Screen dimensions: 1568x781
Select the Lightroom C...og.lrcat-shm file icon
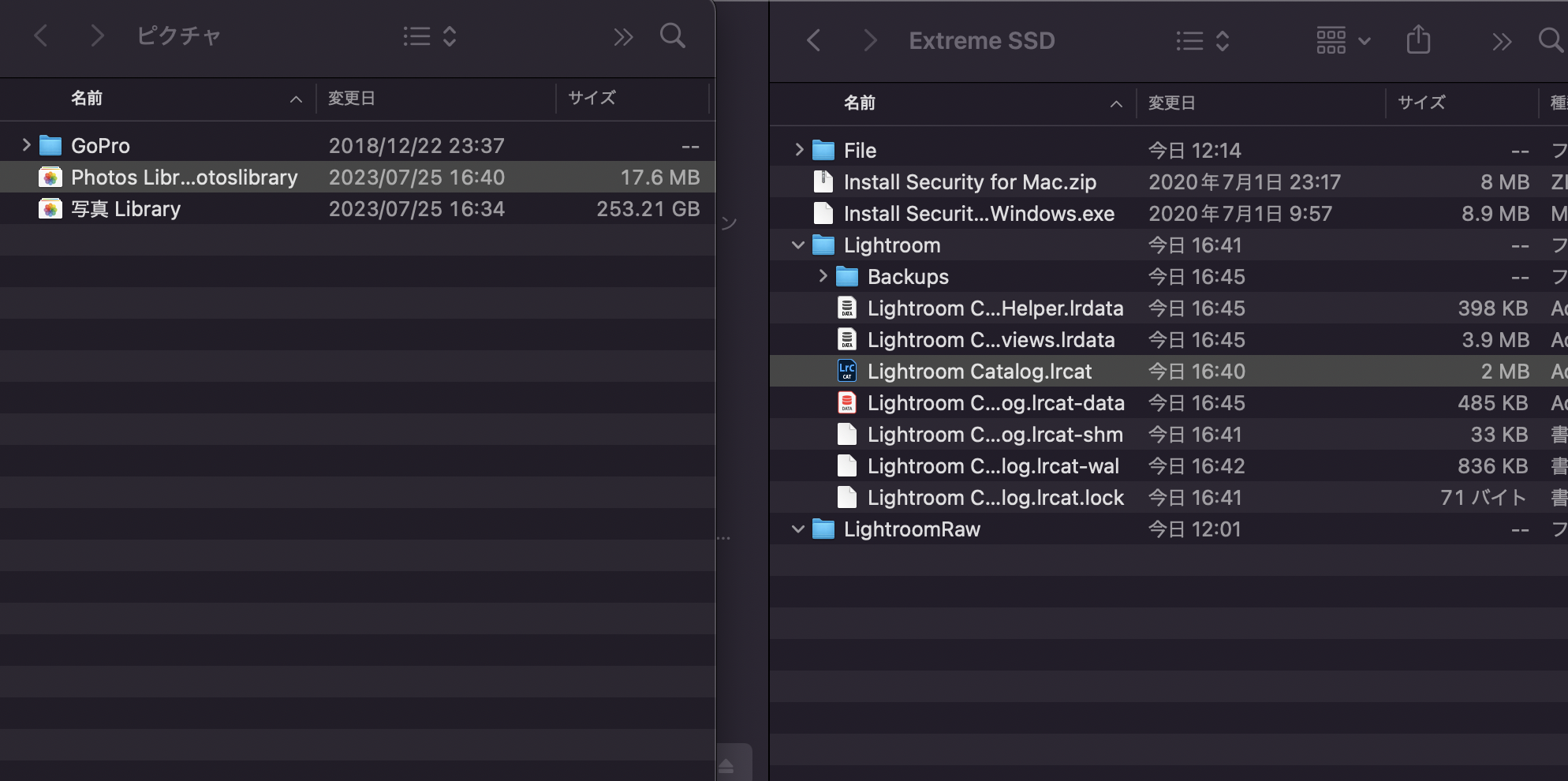click(x=847, y=435)
